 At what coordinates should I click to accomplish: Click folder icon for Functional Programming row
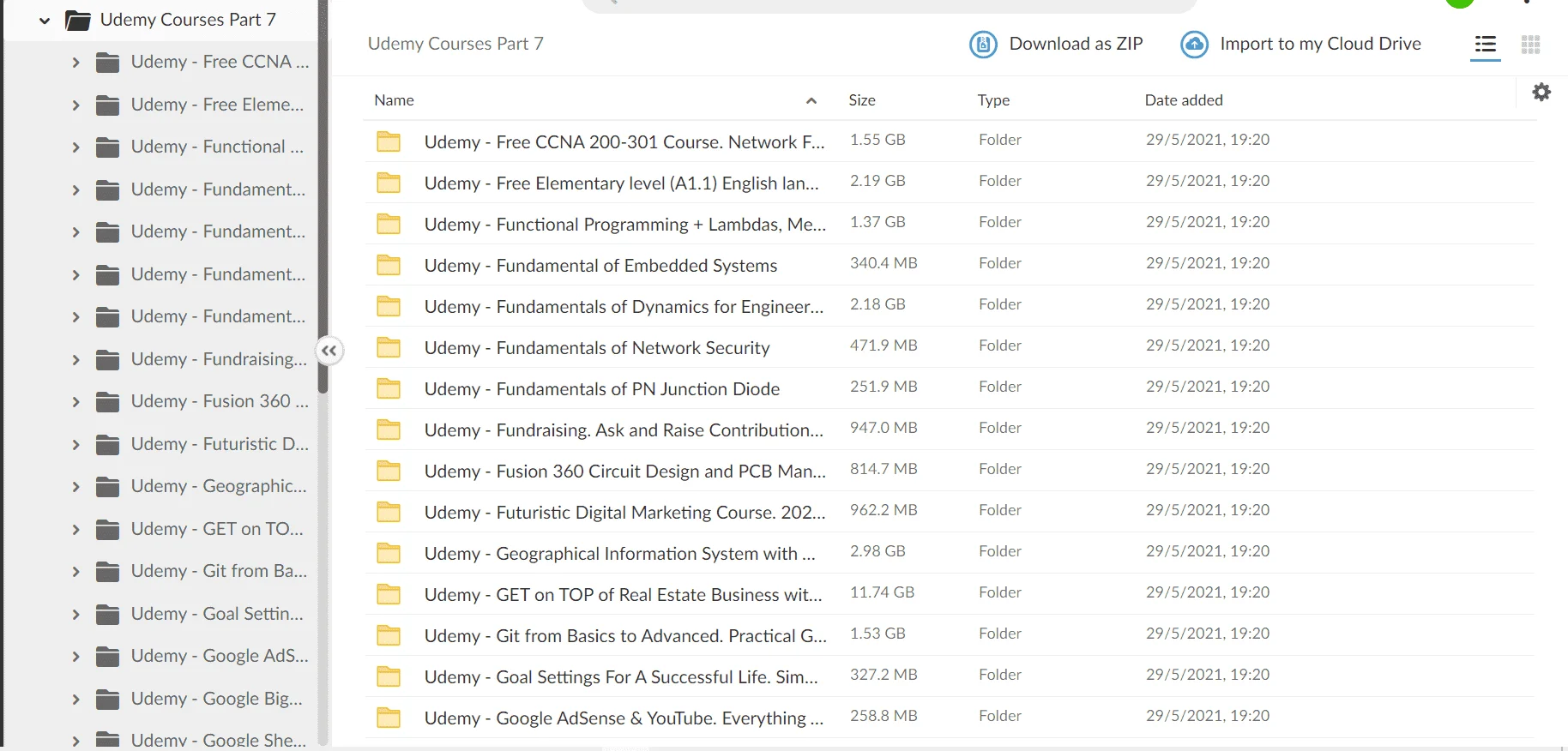click(389, 224)
